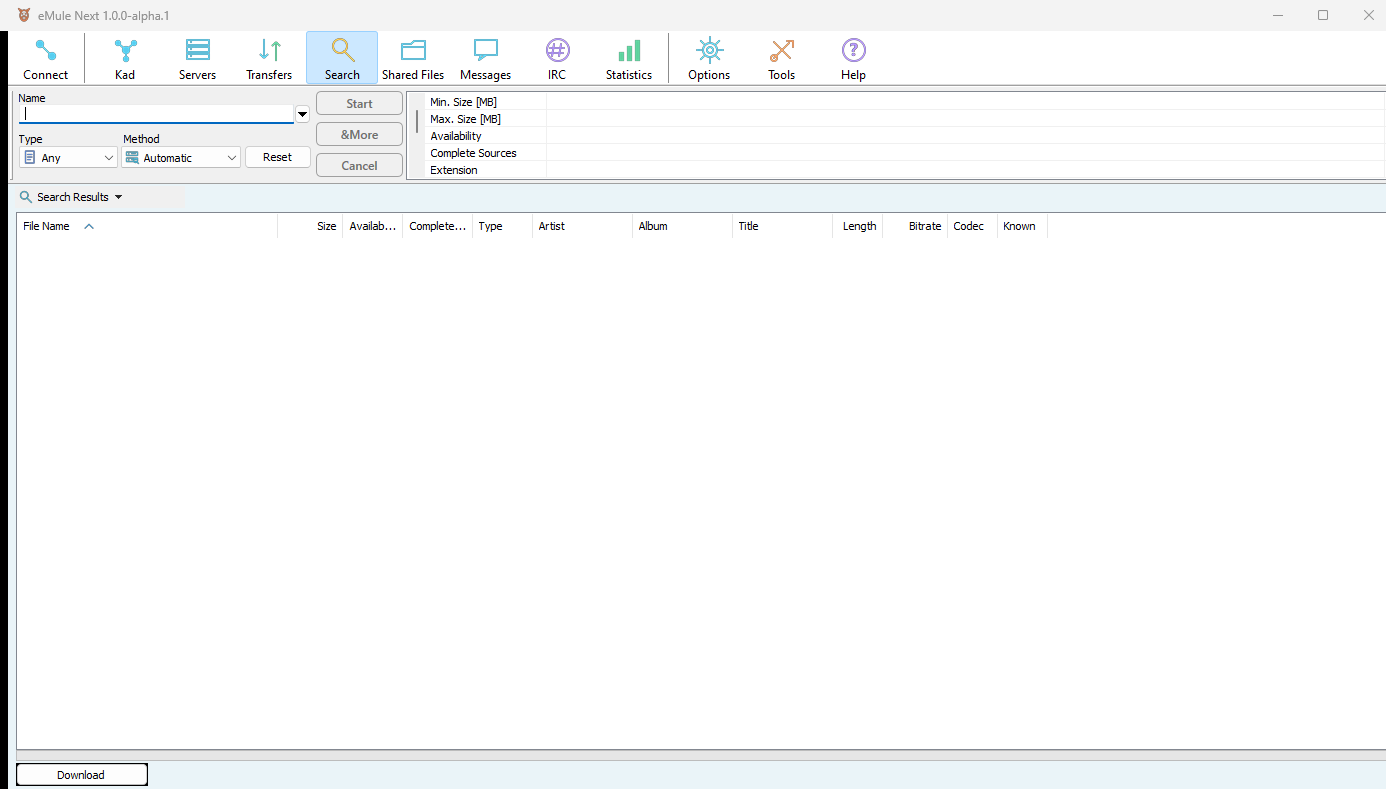Viewport: 1386px width, 789px height.
Task: Click the eMule app icon in title bar
Action: coord(25,15)
